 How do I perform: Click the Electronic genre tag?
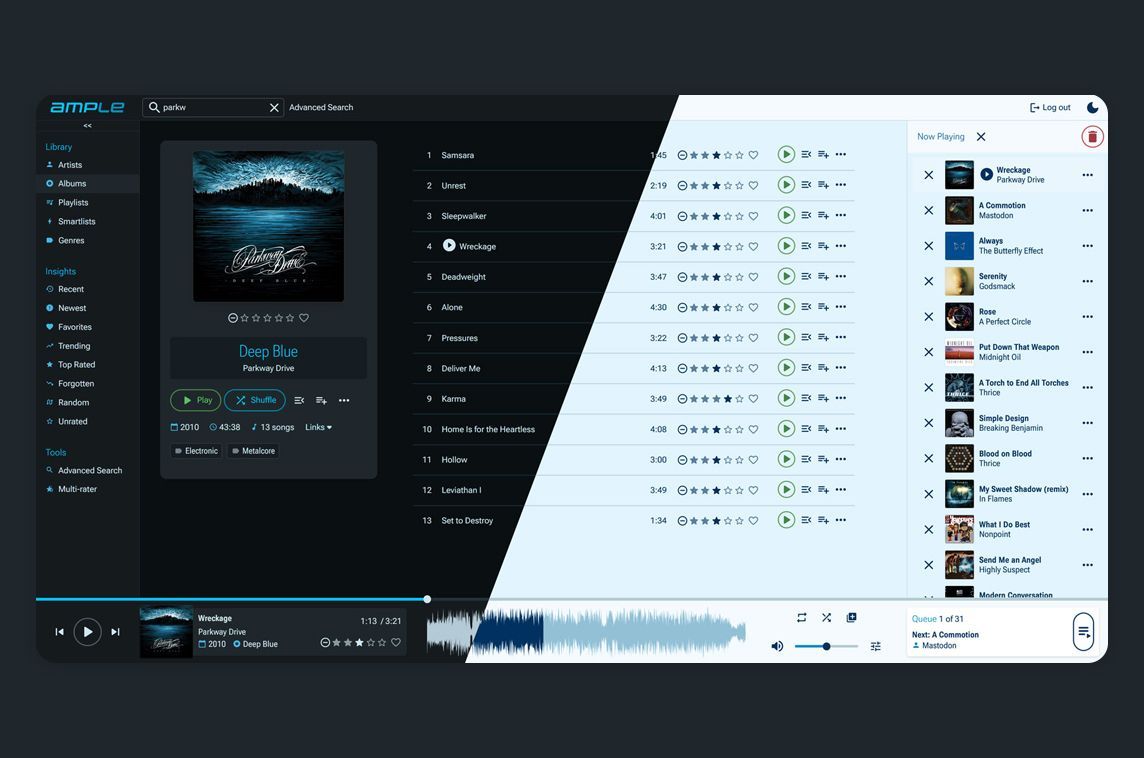(x=196, y=451)
